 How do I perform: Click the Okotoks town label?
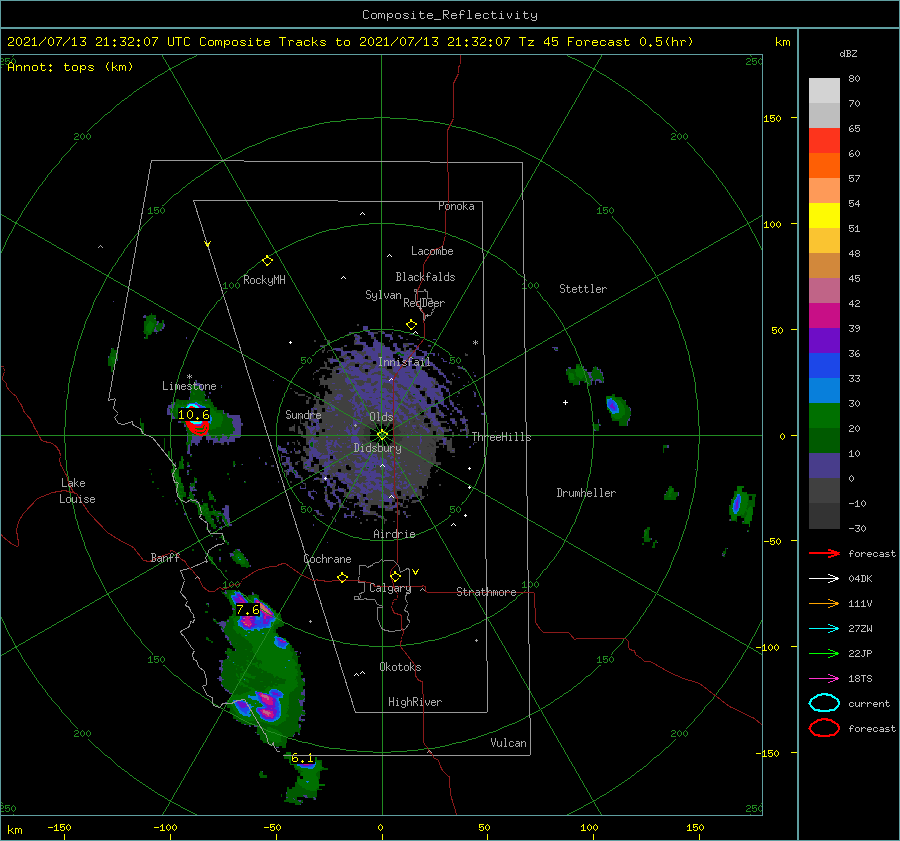tap(400, 667)
